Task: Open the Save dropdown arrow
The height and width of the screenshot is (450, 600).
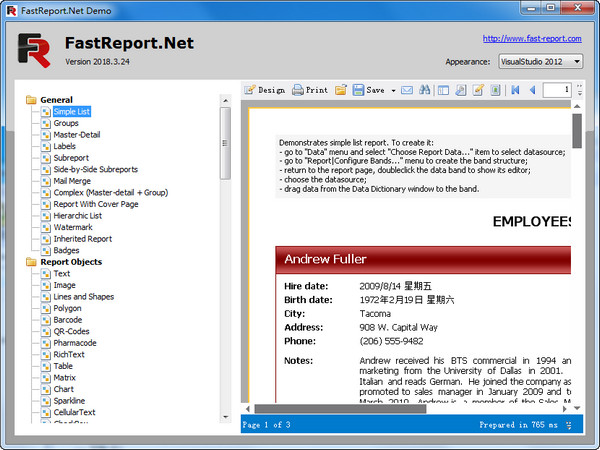Action: (392, 90)
